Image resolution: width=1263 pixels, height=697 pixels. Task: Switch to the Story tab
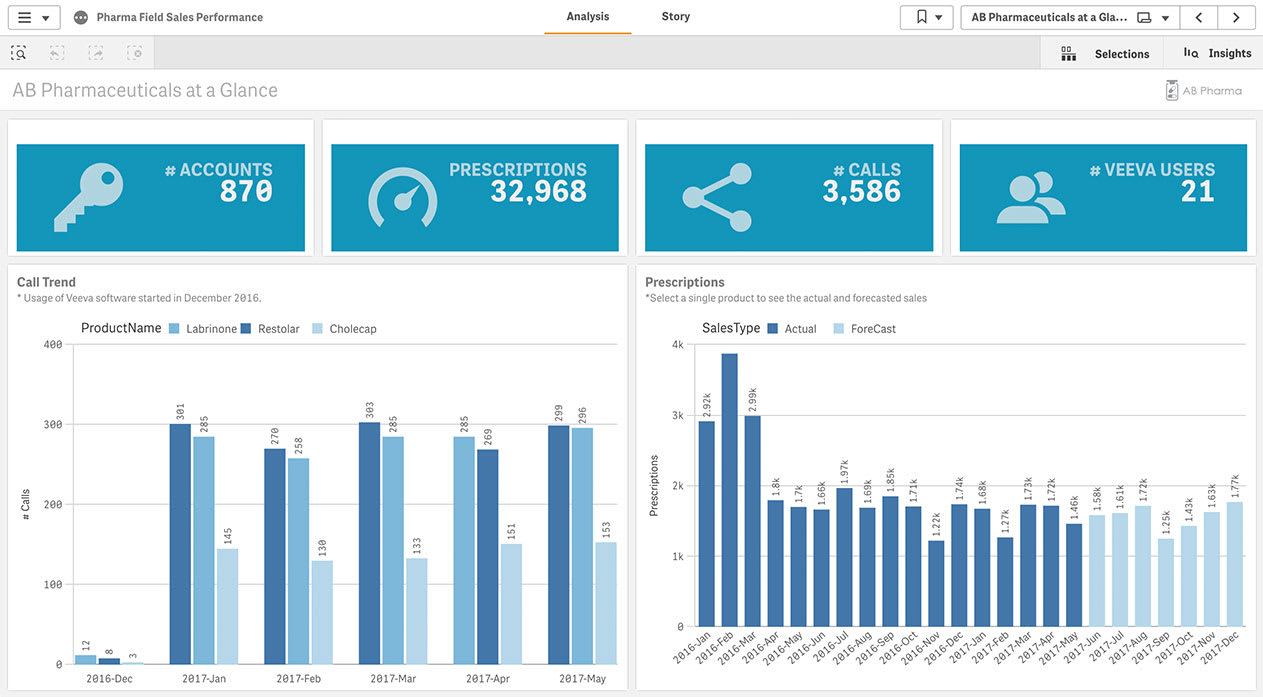tap(676, 17)
